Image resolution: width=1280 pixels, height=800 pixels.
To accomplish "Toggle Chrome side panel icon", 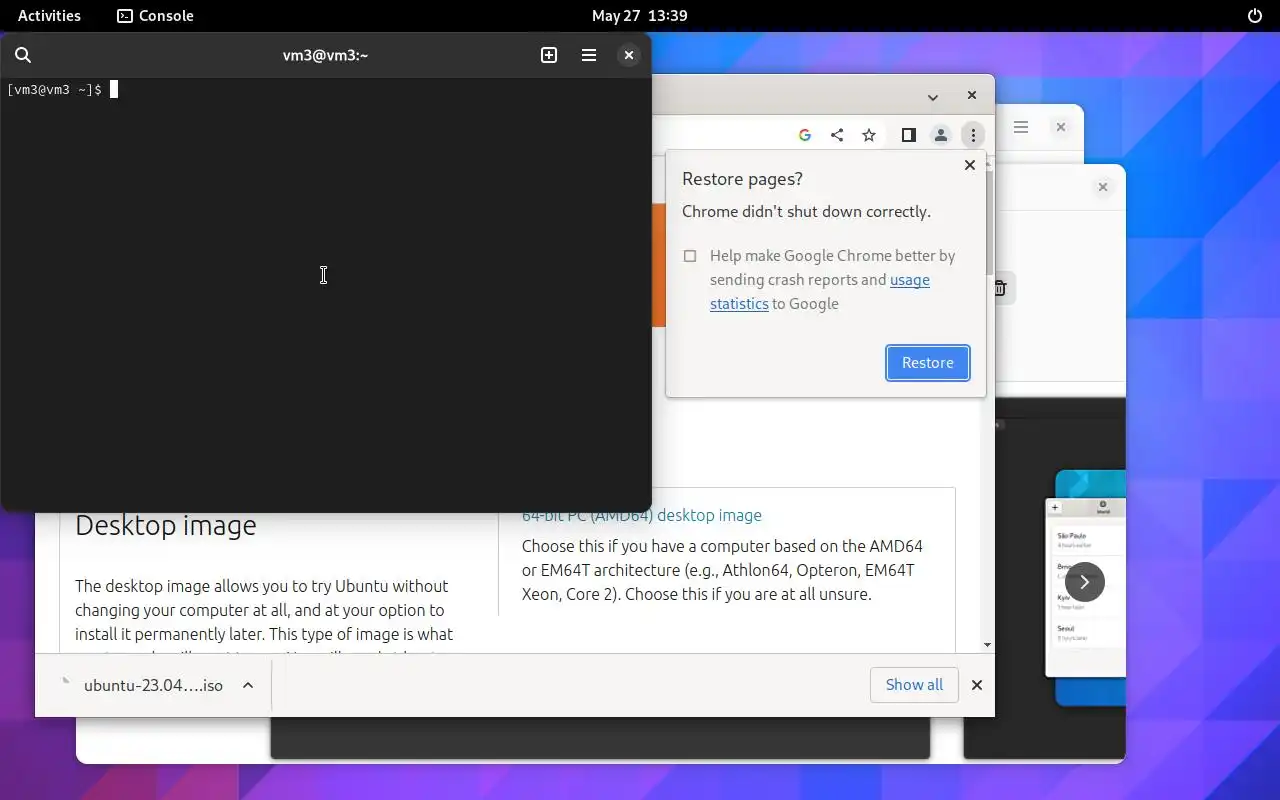I will 909,135.
